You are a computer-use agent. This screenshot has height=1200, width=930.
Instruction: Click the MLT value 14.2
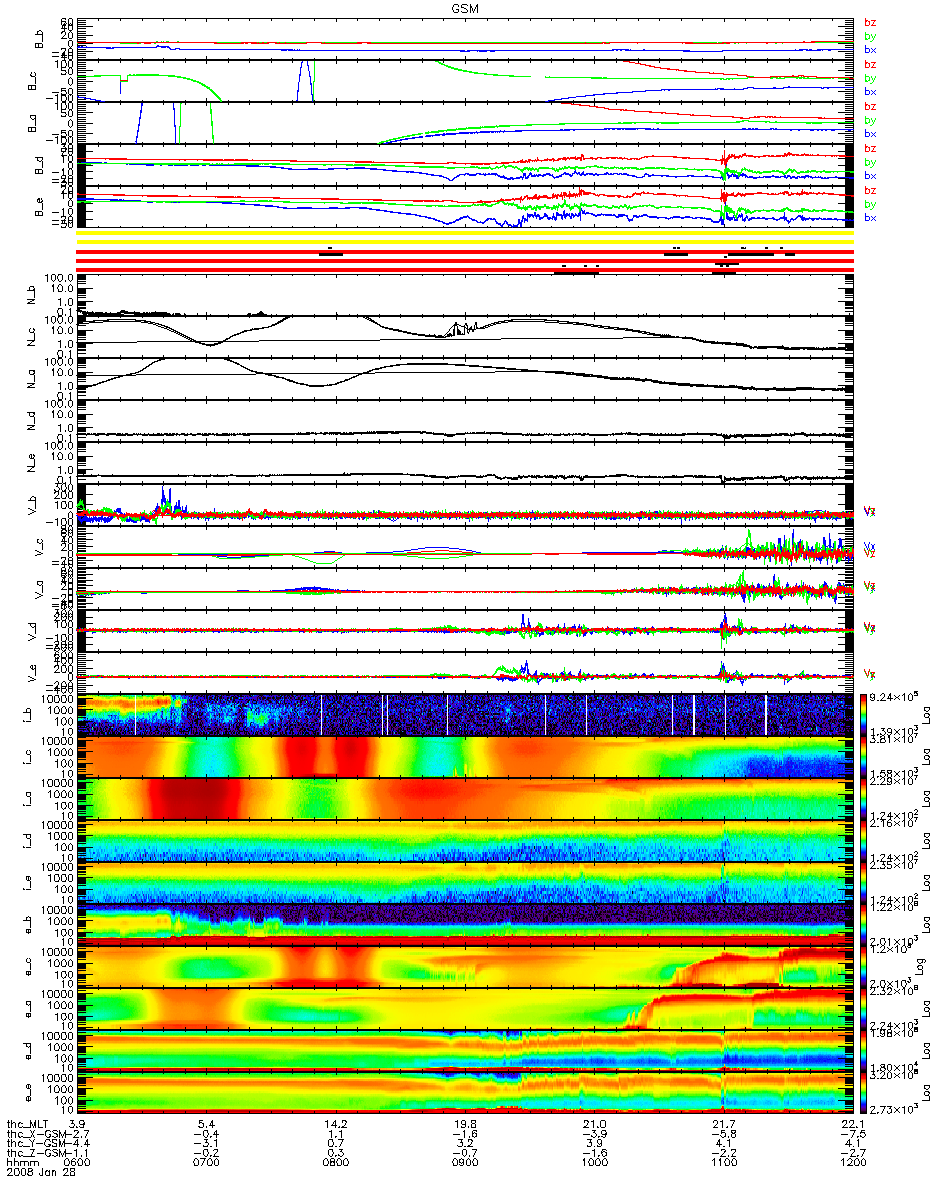[336, 1125]
